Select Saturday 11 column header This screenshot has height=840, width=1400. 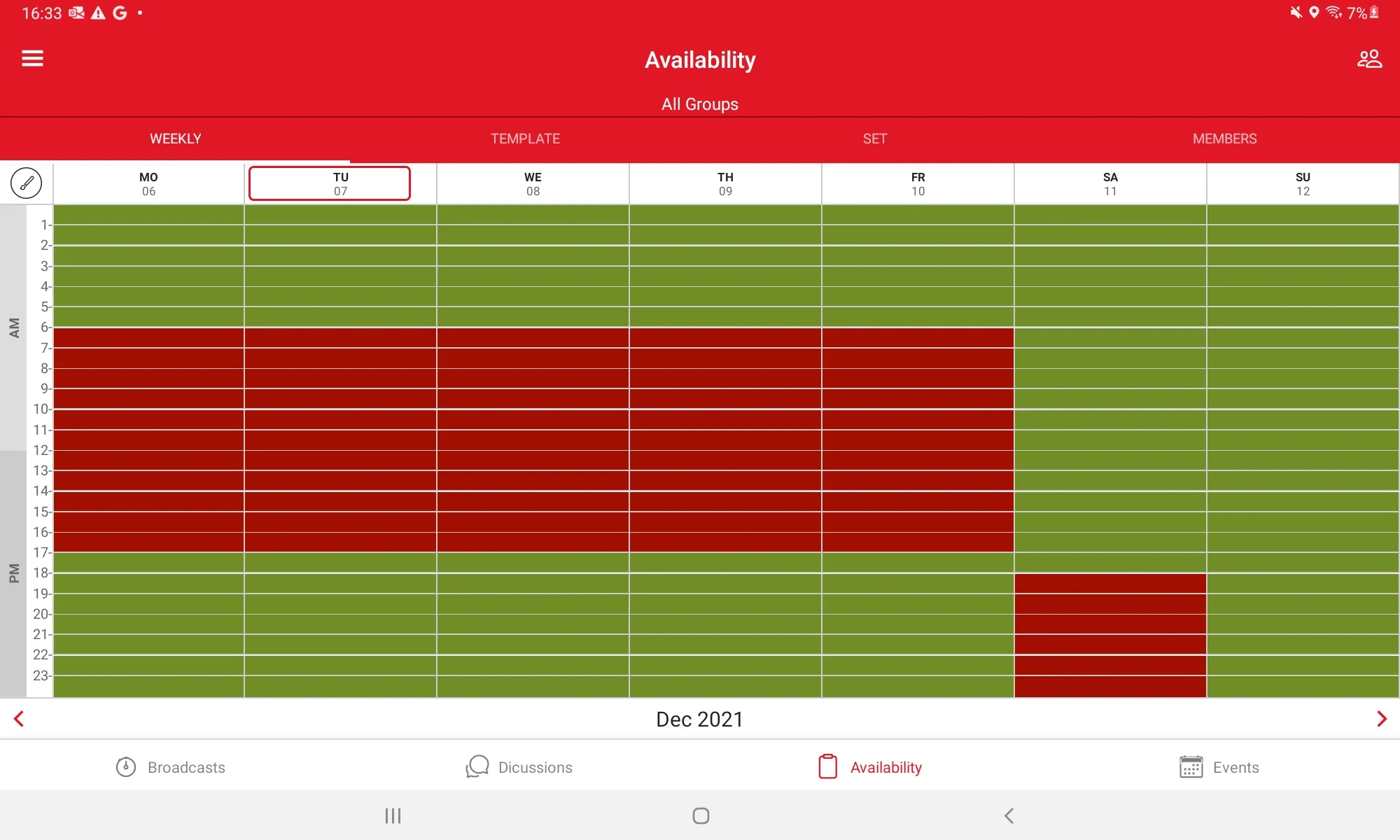[x=1110, y=184]
